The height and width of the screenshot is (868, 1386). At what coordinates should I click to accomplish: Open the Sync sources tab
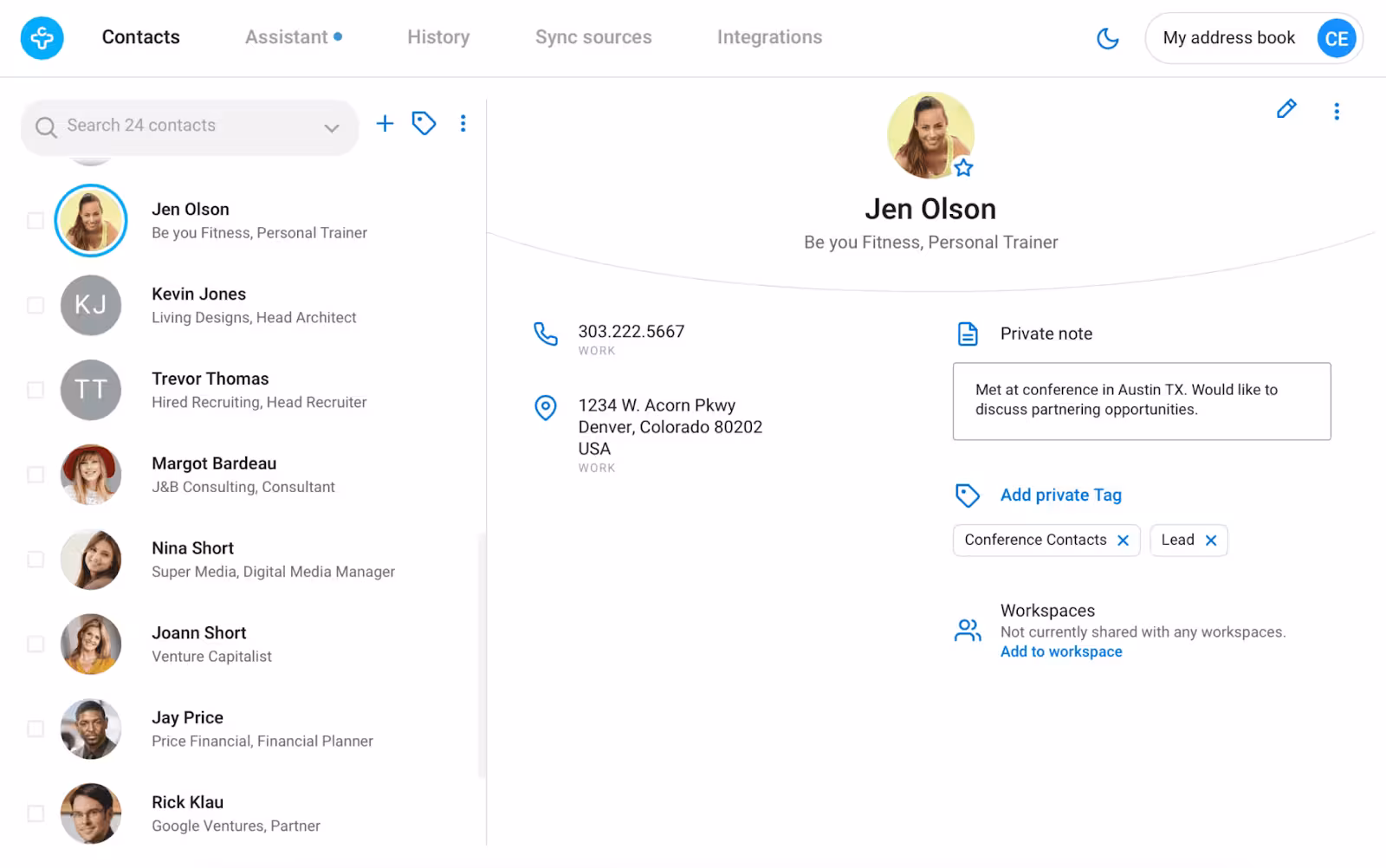tap(593, 37)
